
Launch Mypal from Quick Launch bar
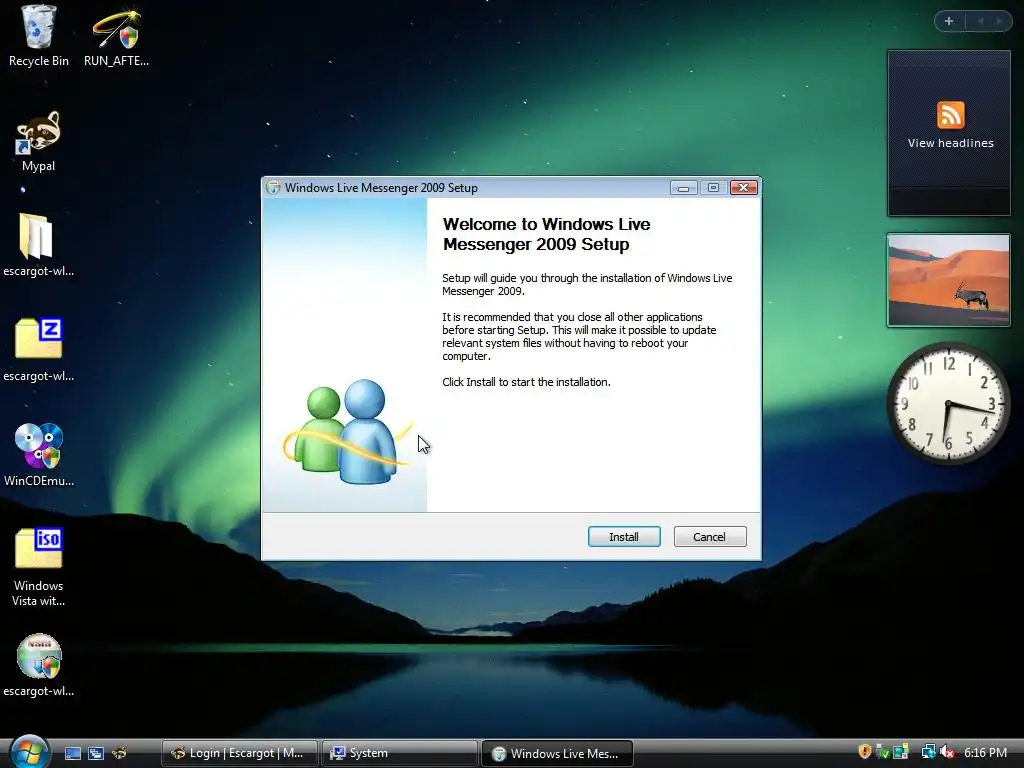coord(119,753)
